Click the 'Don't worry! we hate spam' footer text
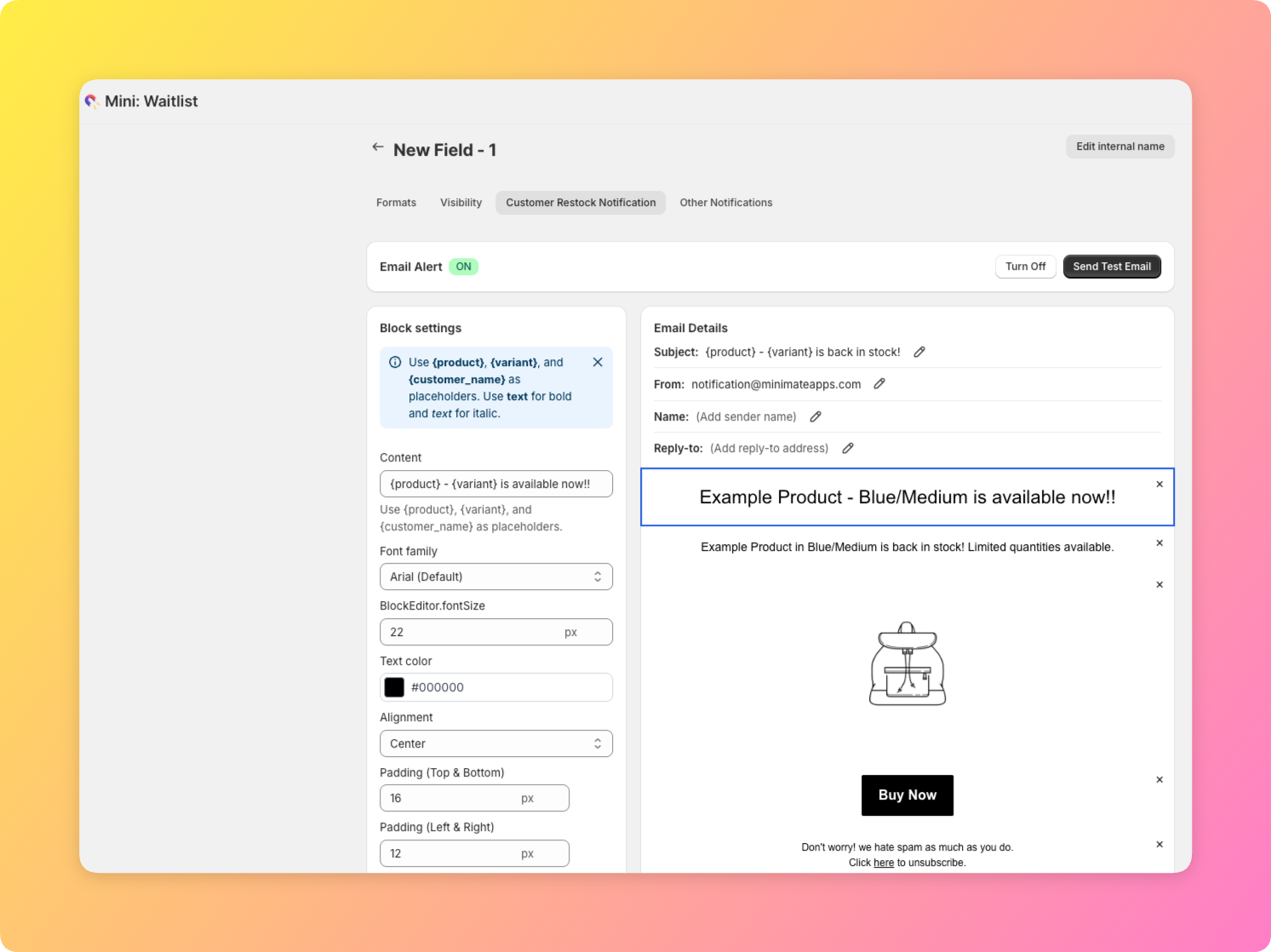Screen dimensions: 1271x952 coord(907,847)
